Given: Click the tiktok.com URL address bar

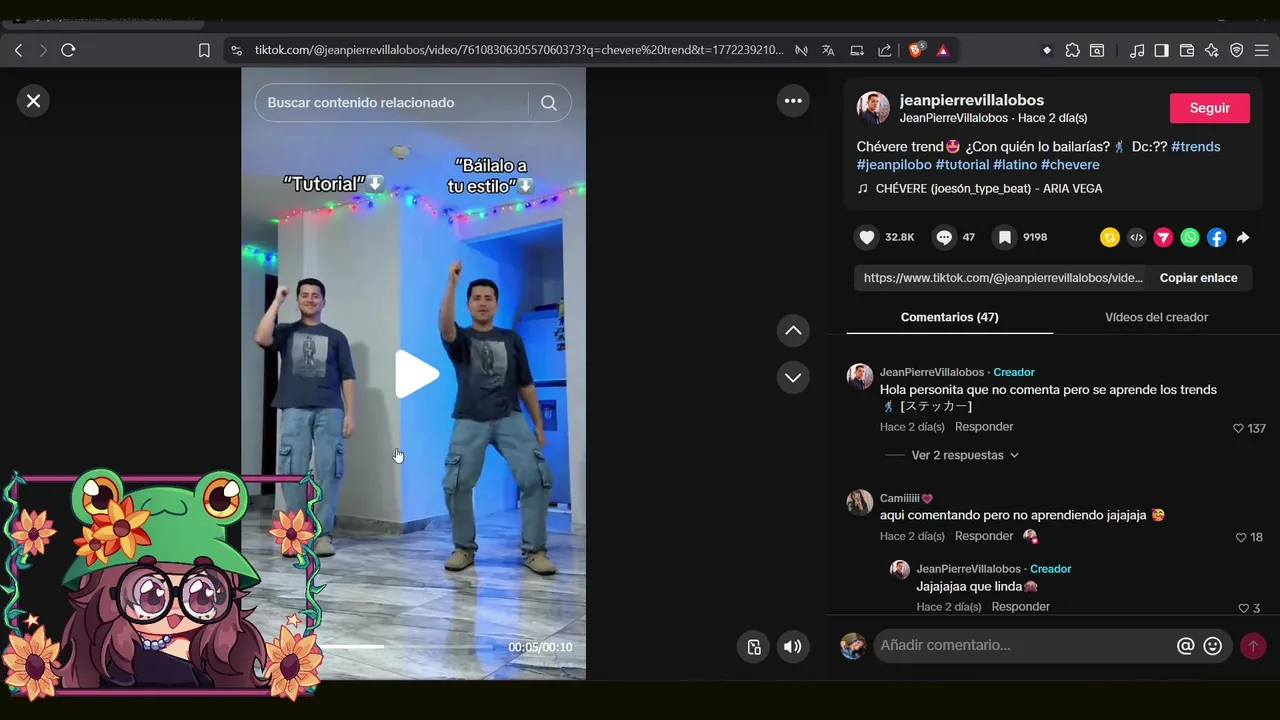Looking at the screenshot, I should (x=519, y=50).
